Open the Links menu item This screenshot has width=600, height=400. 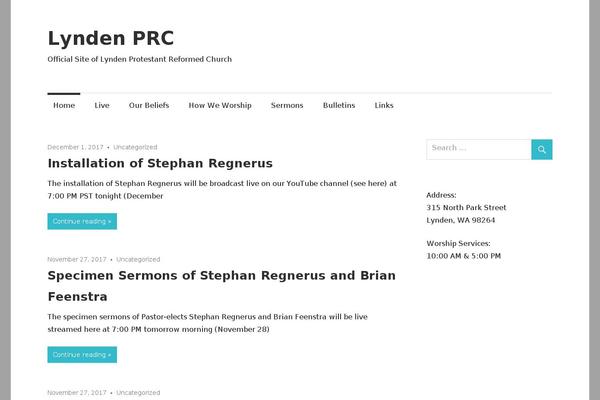tap(384, 105)
